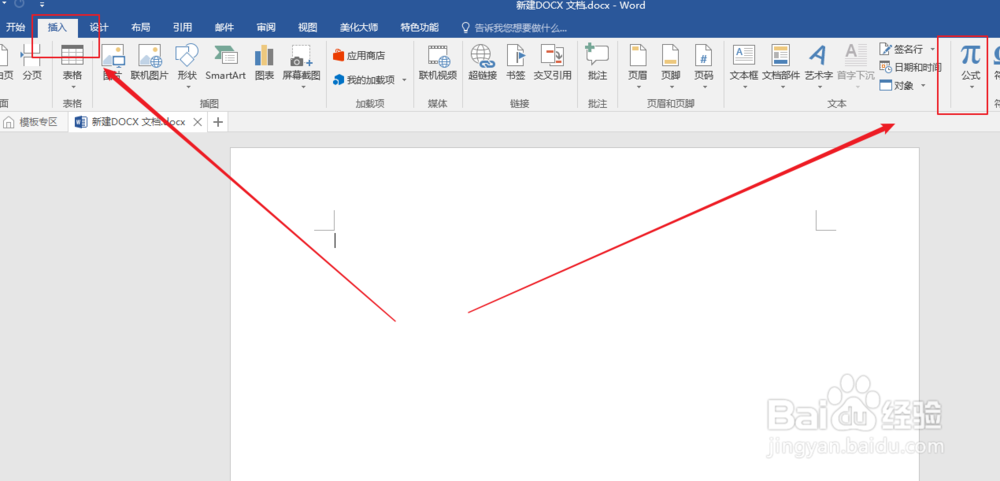Switch to the 设计 tab
1000x481 pixels.
coord(99,27)
